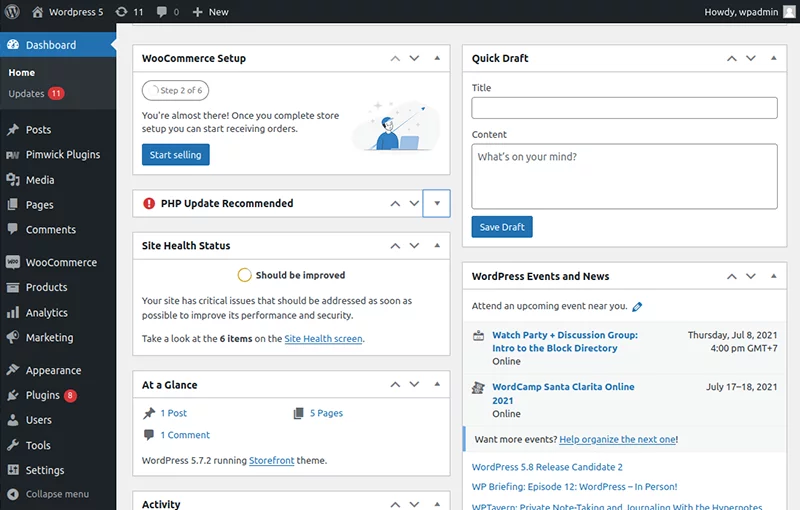The height and width of the screenshot is (510, 800).
Task: Move WordPress Events and News panel up
Action: point(732,276)
